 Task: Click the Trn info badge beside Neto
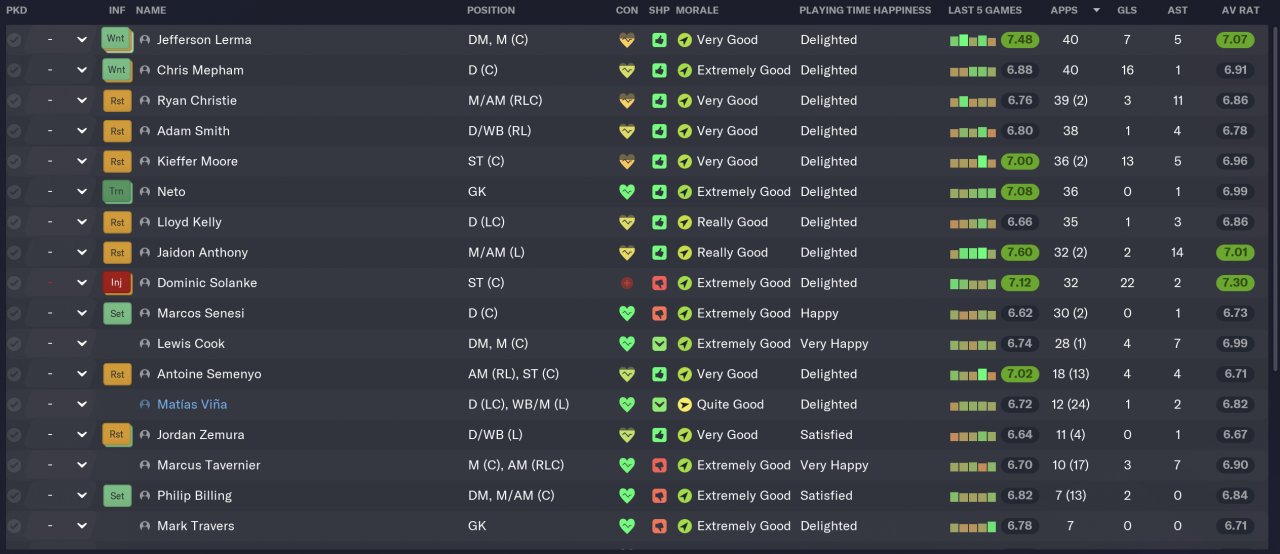(117, 192)
